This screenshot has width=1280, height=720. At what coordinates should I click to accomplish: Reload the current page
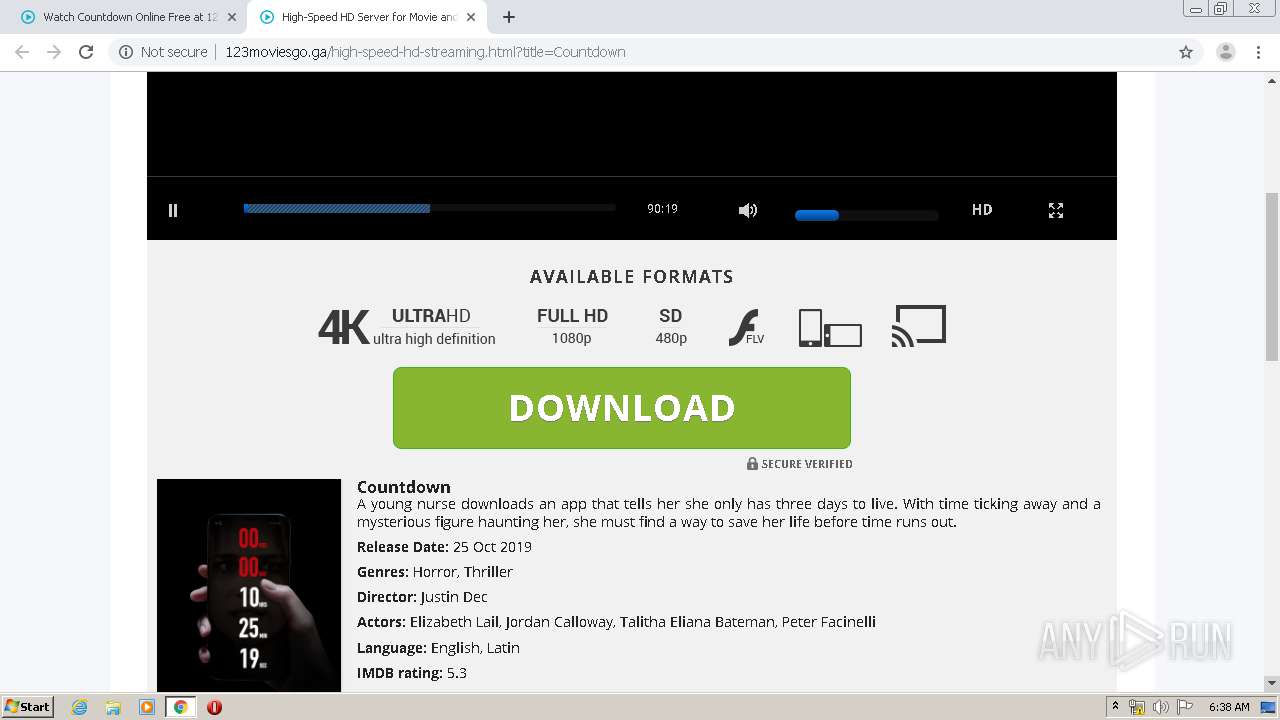pyautogui.click(x=86, y=52)
